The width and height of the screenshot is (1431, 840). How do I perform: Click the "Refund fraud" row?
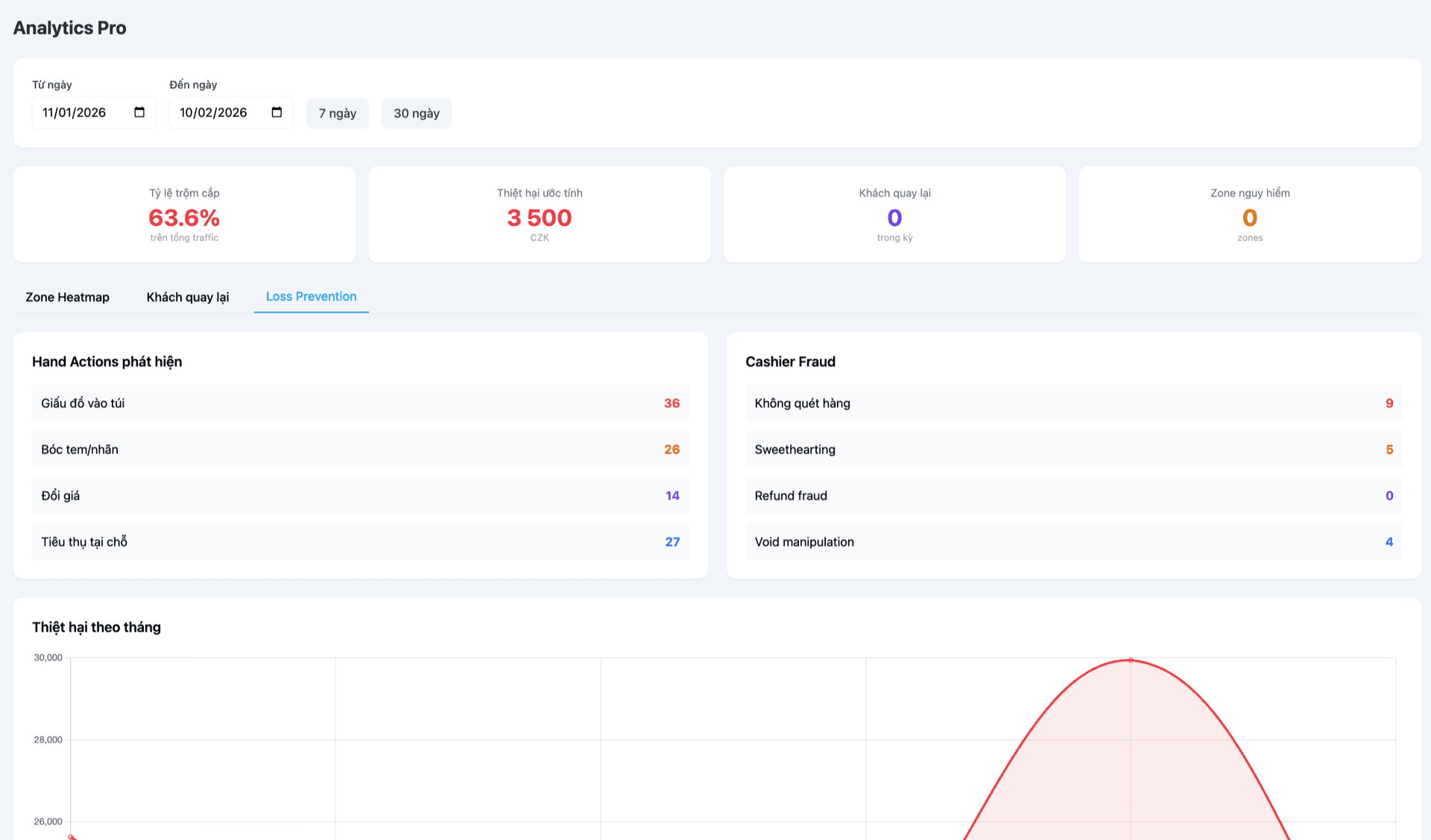(1073, 496)
